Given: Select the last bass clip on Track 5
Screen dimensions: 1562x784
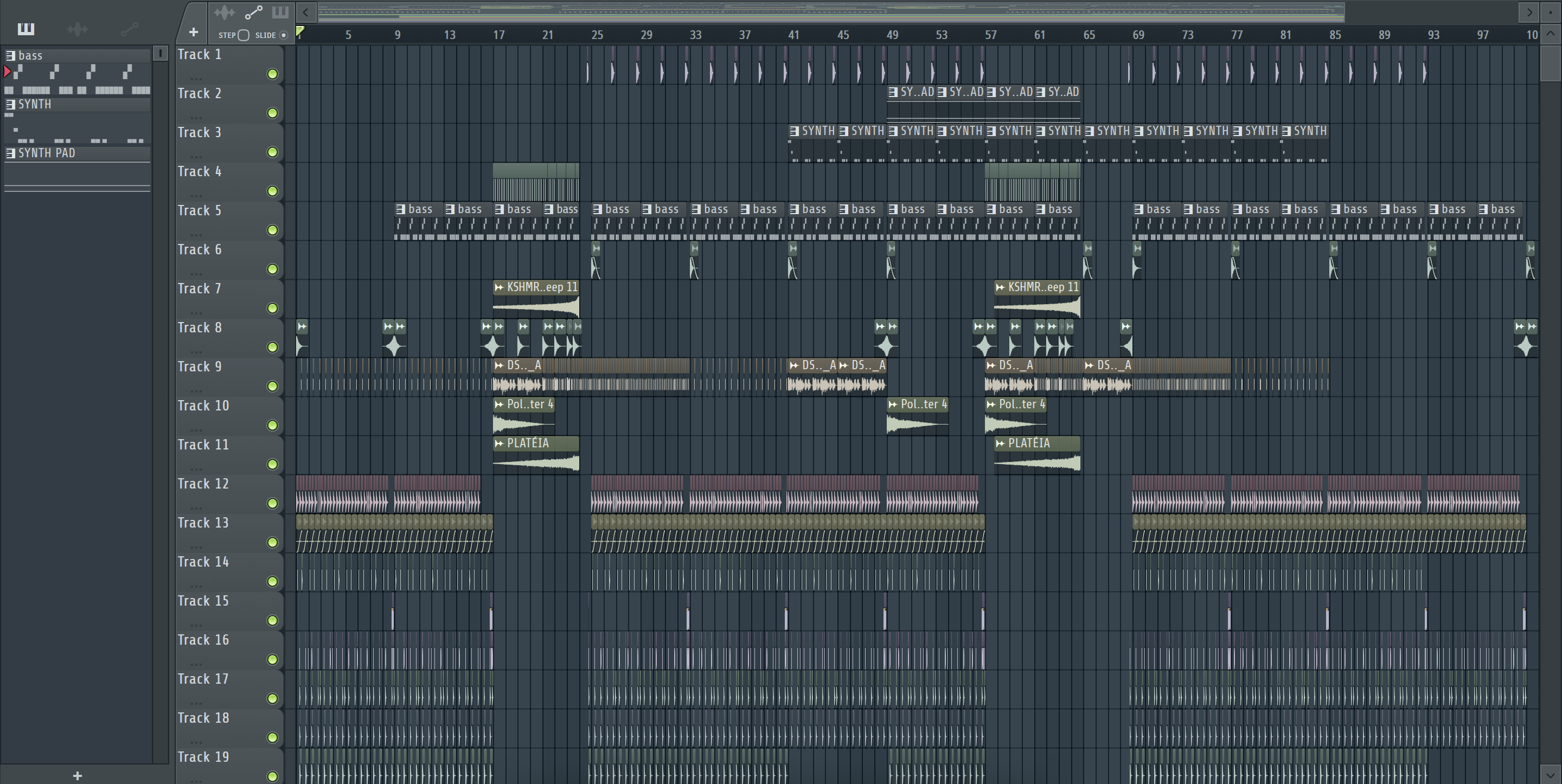Looking at the screenshot, I should [x=1501, y=221].
